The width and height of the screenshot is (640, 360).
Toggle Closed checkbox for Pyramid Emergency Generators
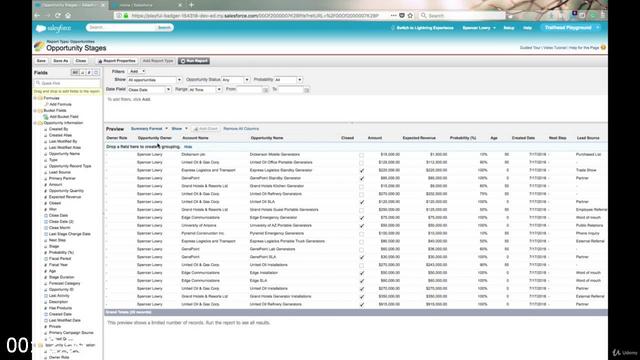click(x=361, y=234)
